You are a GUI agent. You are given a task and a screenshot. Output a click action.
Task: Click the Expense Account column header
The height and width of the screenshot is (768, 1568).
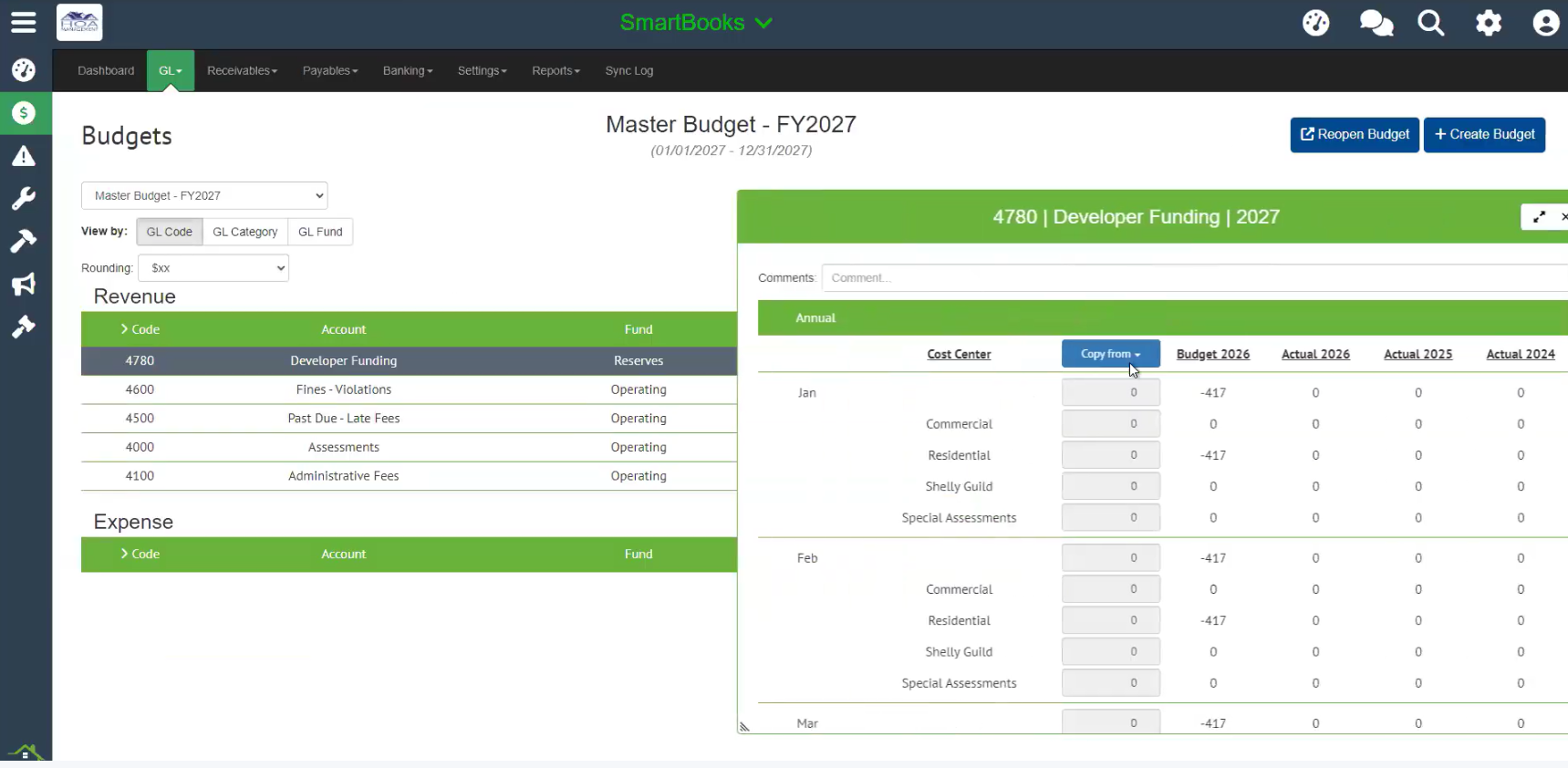tap(343, 554)
